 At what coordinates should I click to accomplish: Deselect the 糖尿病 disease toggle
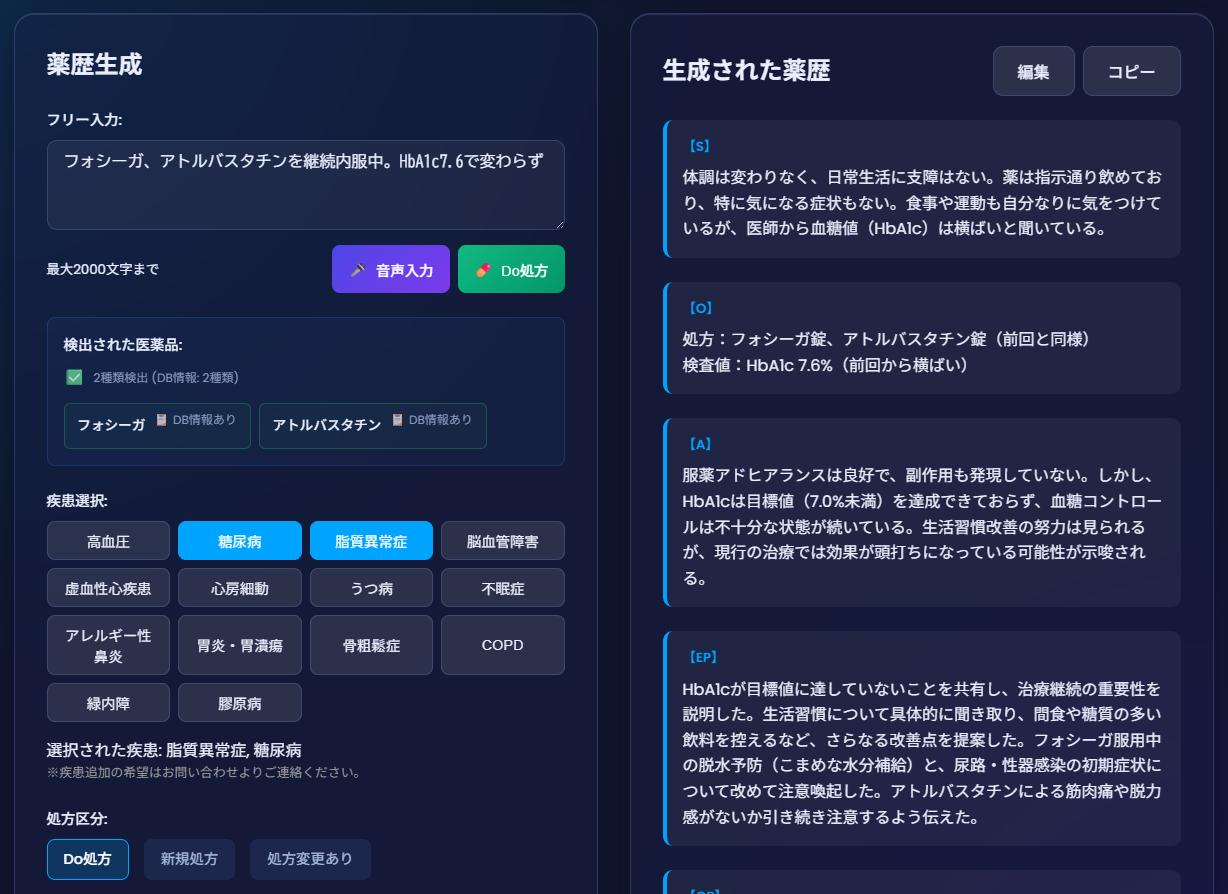coord(239,540)
